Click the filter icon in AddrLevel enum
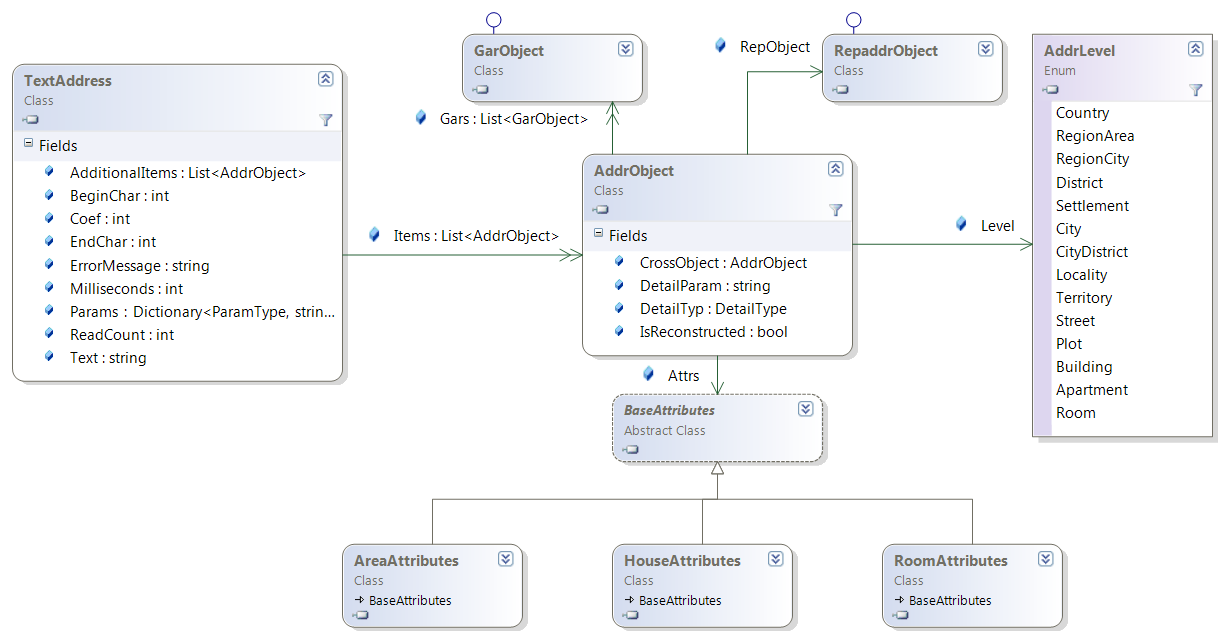Screen dimensions: 1224x638 [1195, 90]
